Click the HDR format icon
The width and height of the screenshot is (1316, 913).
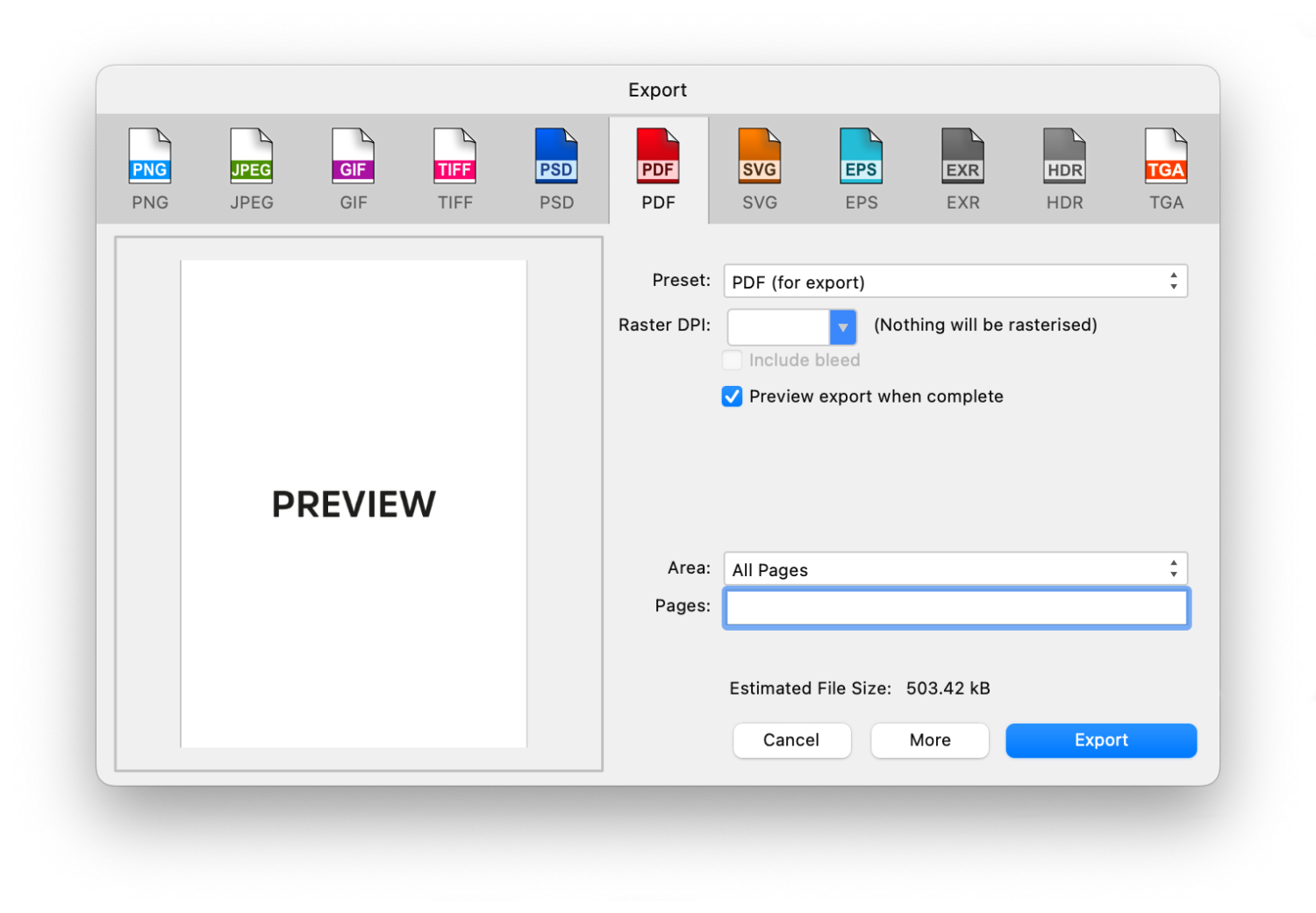tap(1064, 167)
